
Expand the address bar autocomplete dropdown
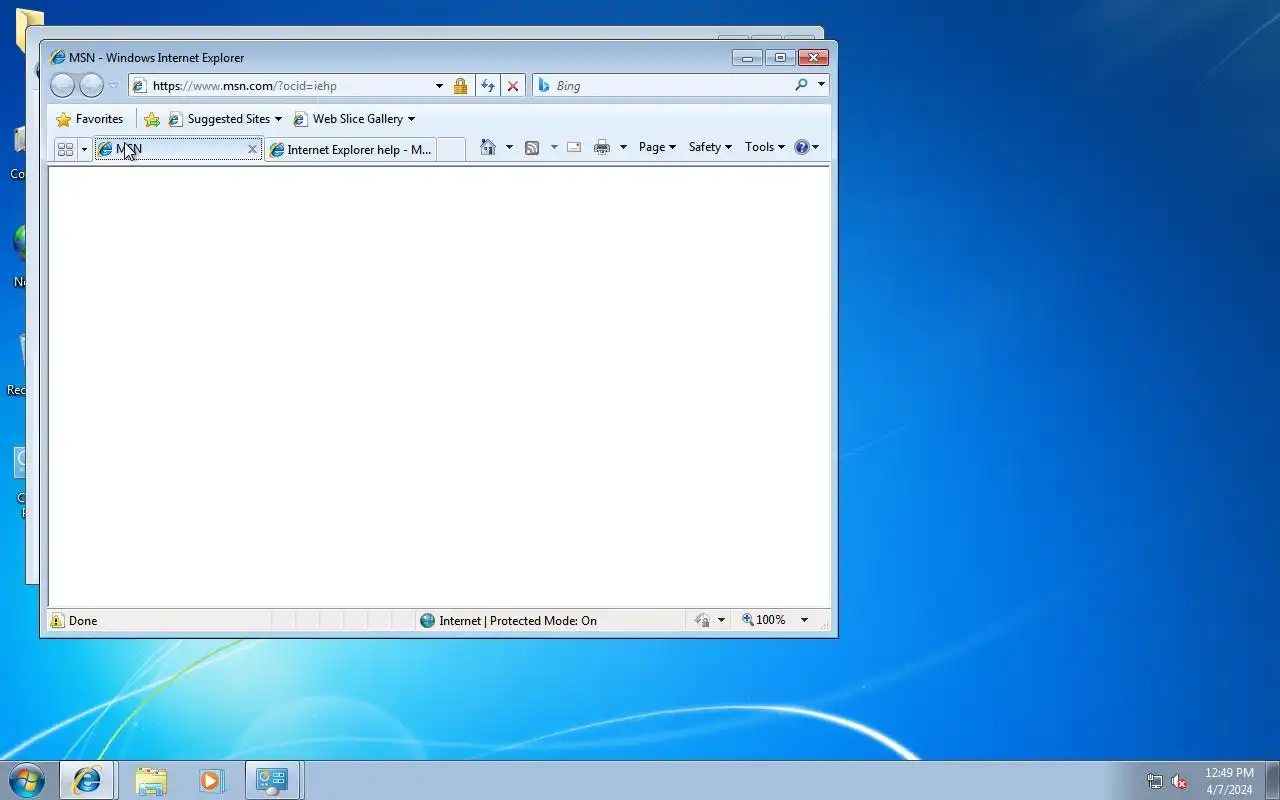(x=439, y=86)
